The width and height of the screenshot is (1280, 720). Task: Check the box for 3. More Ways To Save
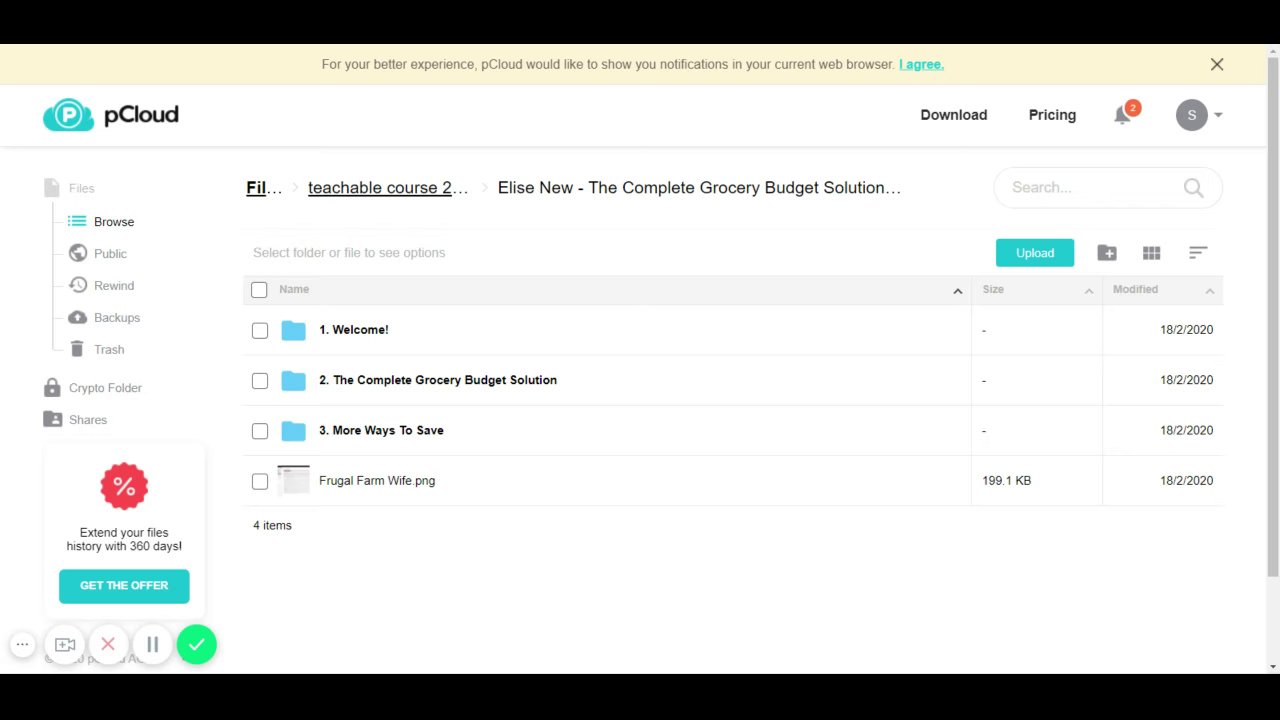(260, 431)
